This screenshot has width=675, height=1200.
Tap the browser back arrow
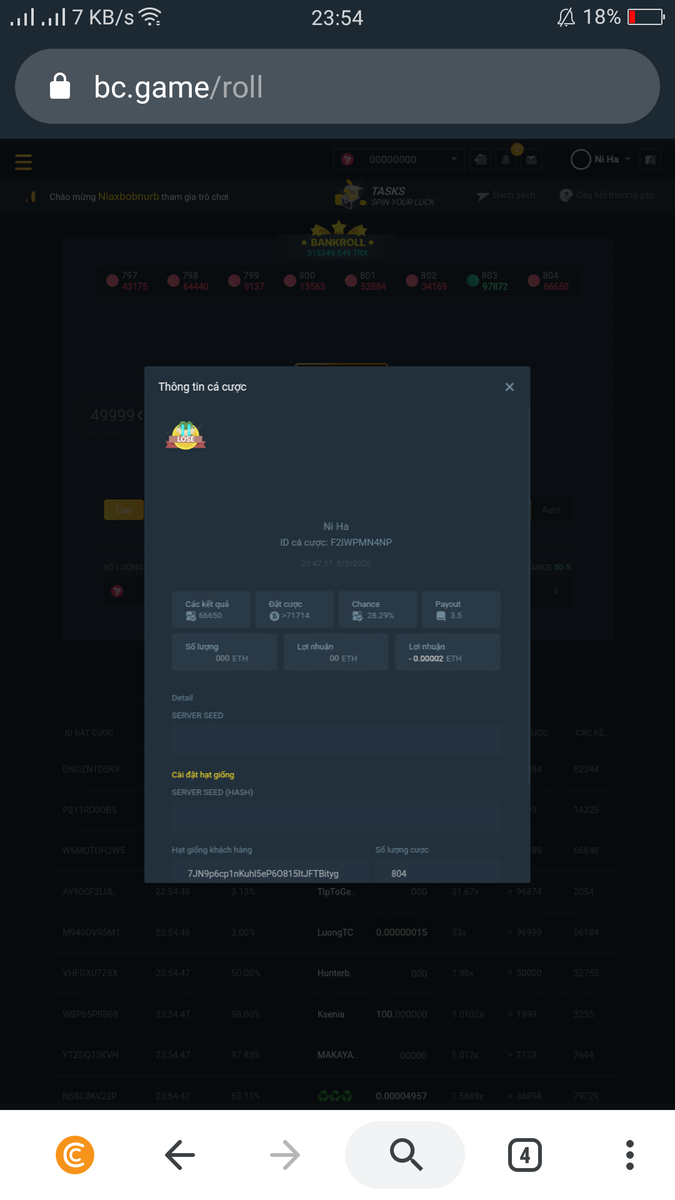[x=180, y=1156]
